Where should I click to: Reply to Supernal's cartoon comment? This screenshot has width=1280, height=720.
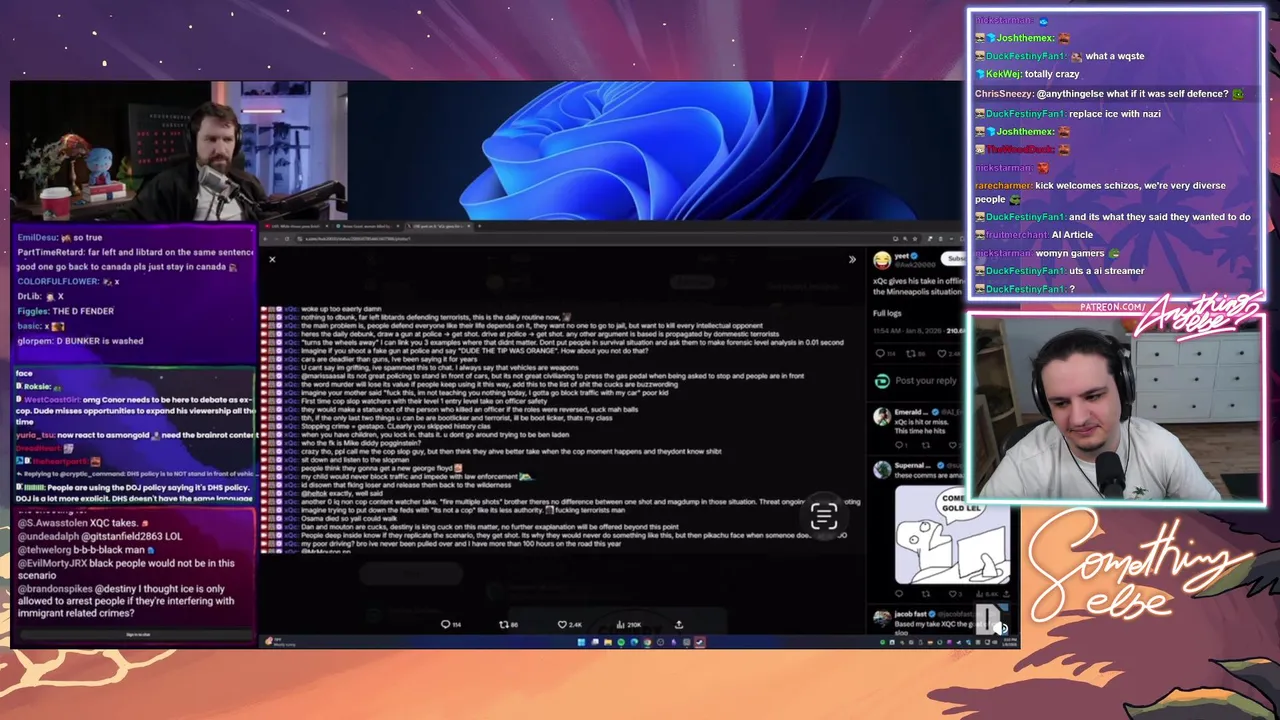click(x=899, y=594)
